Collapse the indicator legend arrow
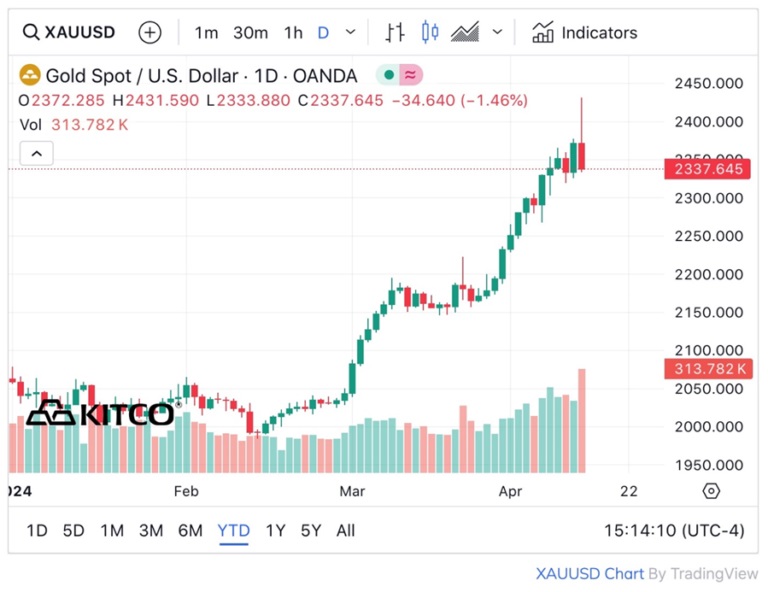 click(36, 154)
